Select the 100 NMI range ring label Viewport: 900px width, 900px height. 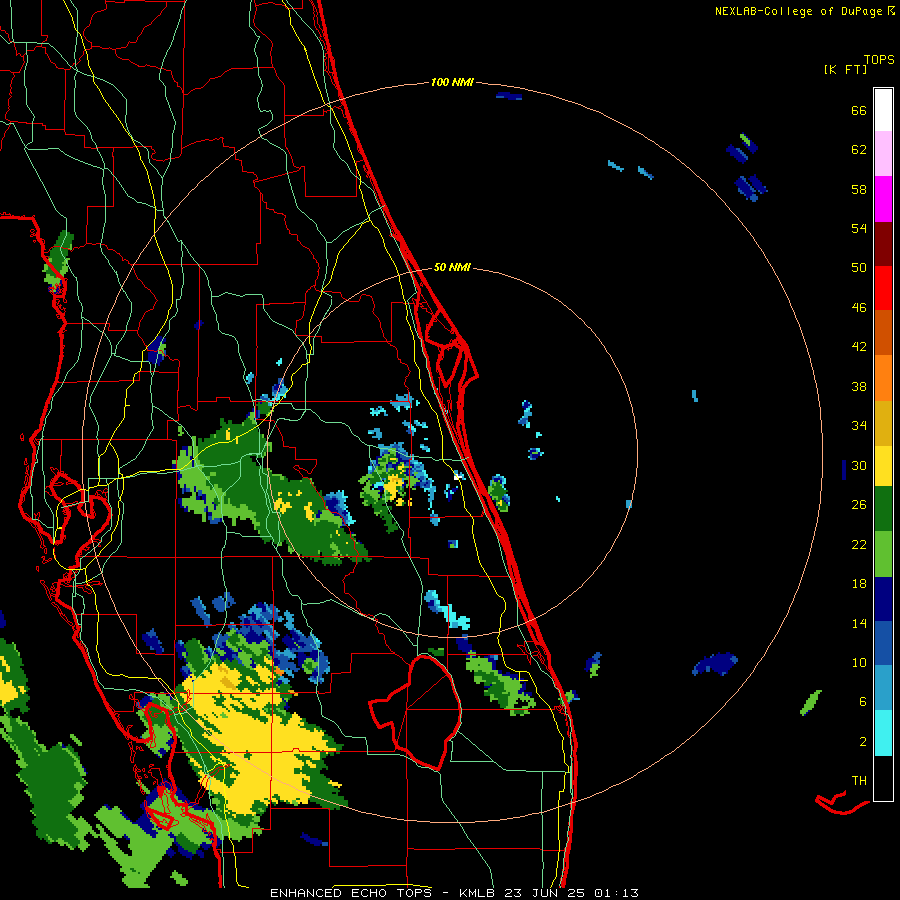452,82
